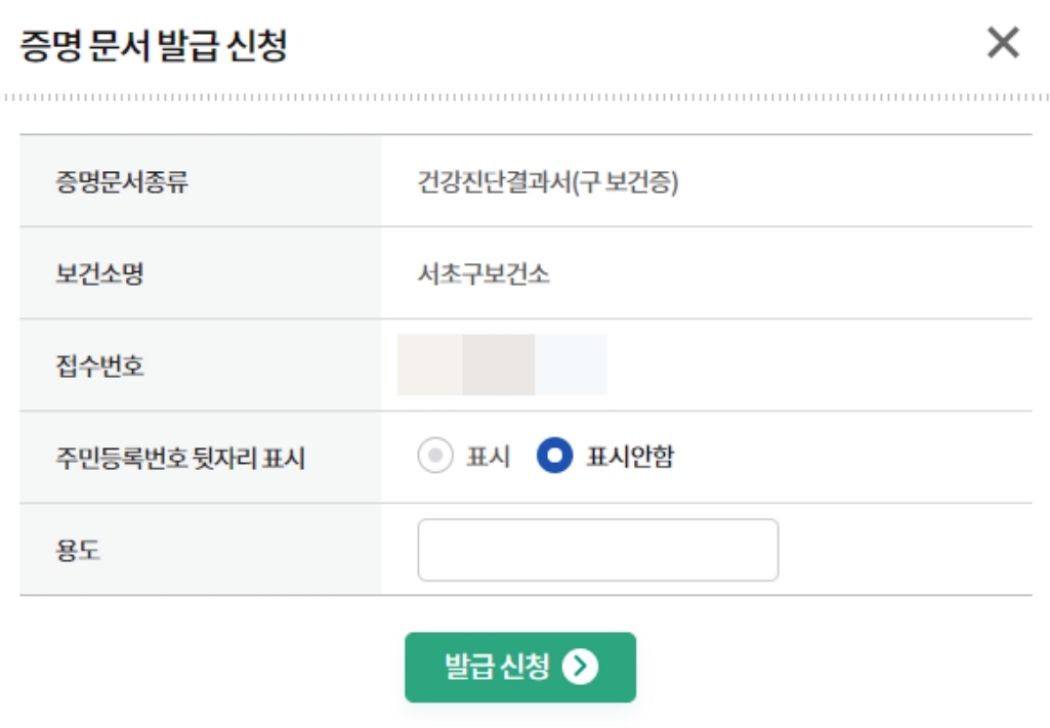Close the 증명 문서 발급 신청 dialog
1050x728 pixels.
(x=1003, y=43)
